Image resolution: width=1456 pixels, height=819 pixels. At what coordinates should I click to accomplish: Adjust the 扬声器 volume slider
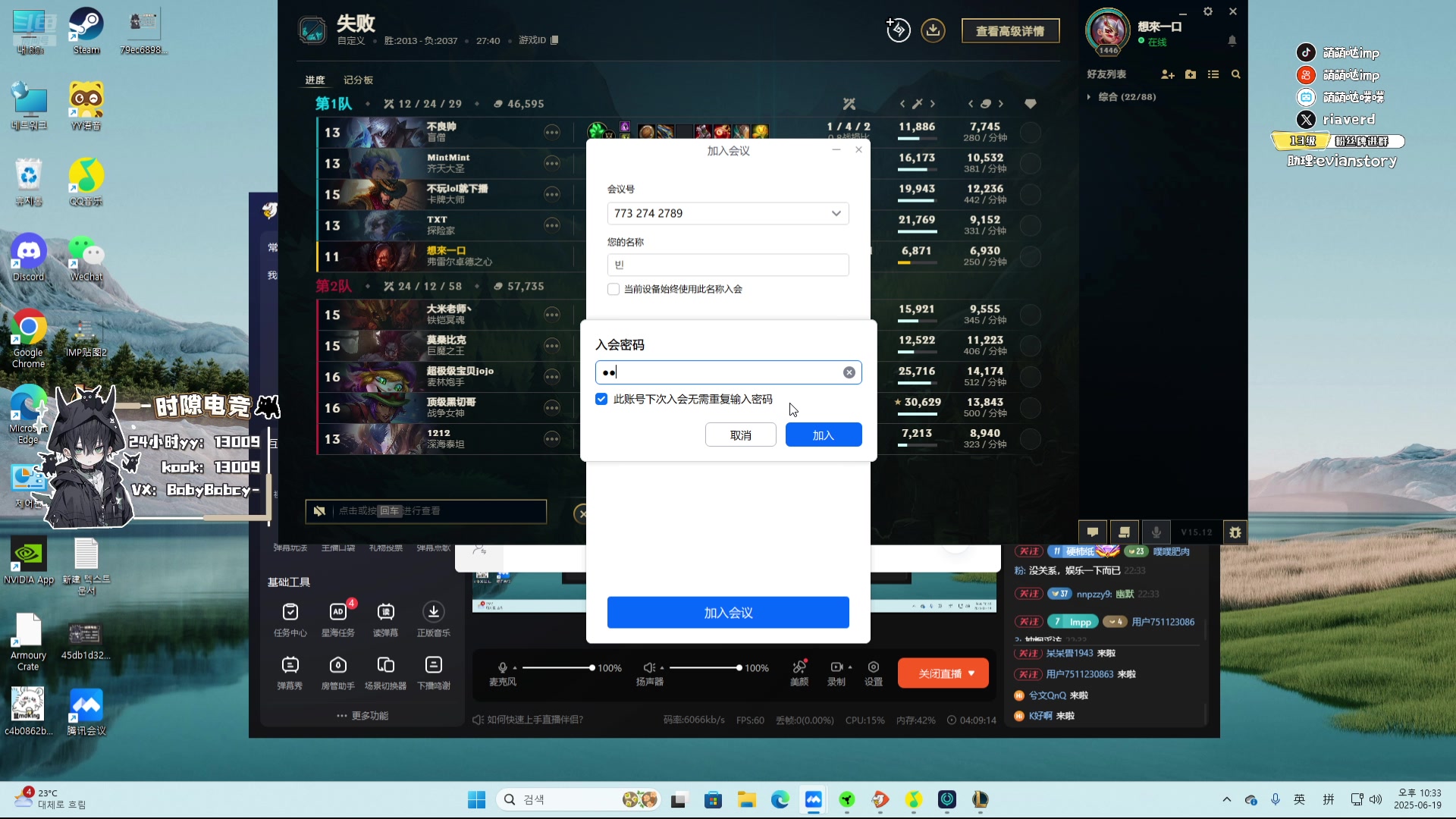pos(704,667)
